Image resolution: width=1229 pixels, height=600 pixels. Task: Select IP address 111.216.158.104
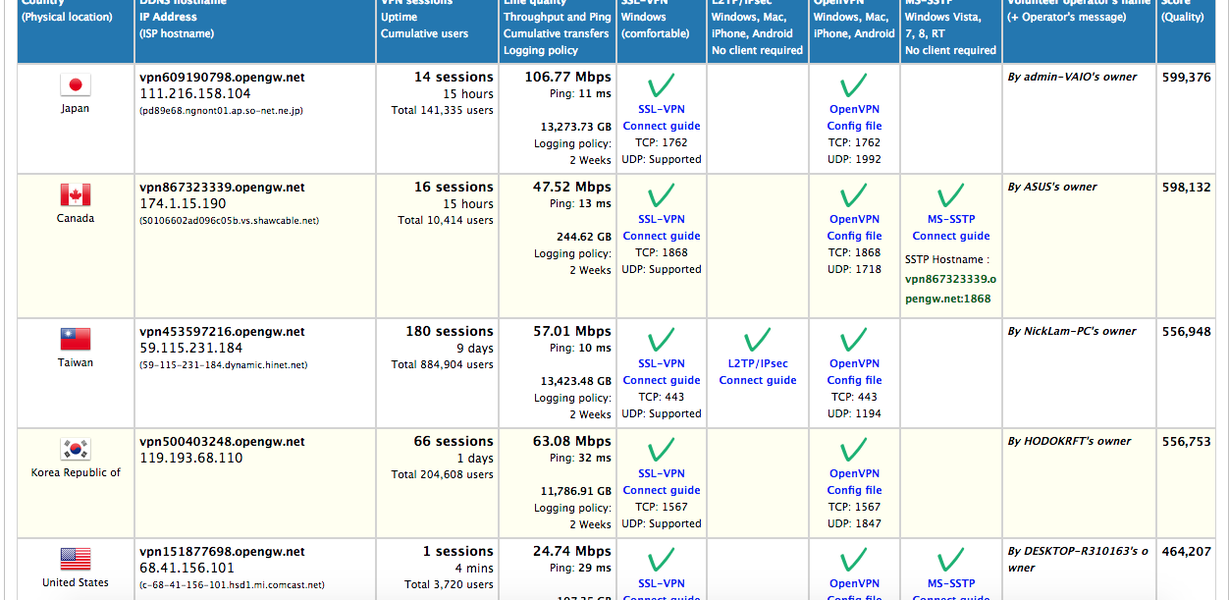pyautogui.click(x=195, y=94)
